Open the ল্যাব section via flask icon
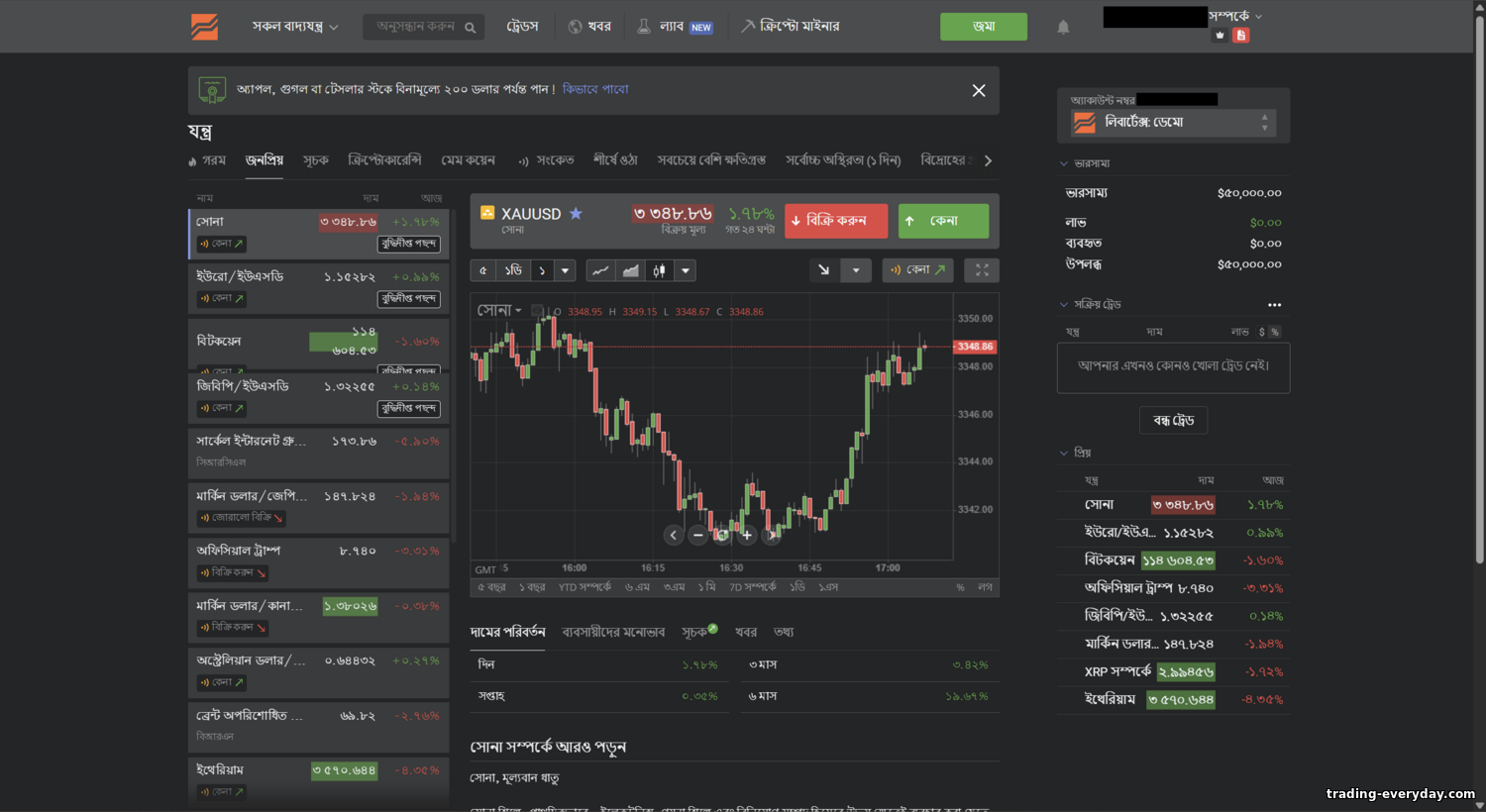The image size is (1486, 812). [674, 26]
